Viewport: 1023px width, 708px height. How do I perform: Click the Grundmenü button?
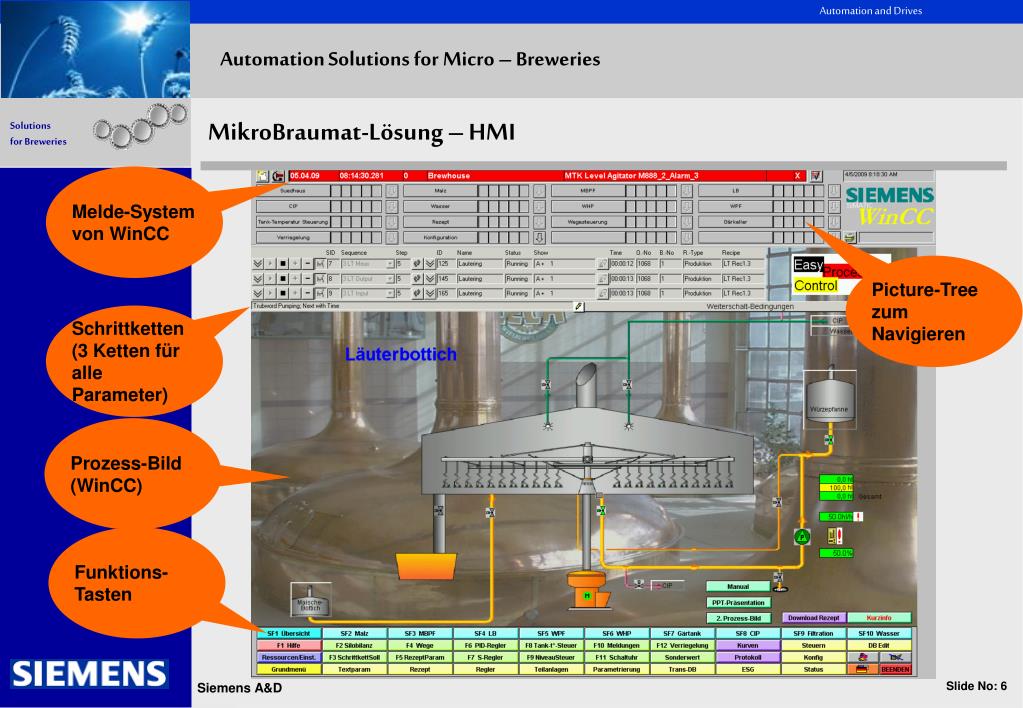(x=290, y=670)
